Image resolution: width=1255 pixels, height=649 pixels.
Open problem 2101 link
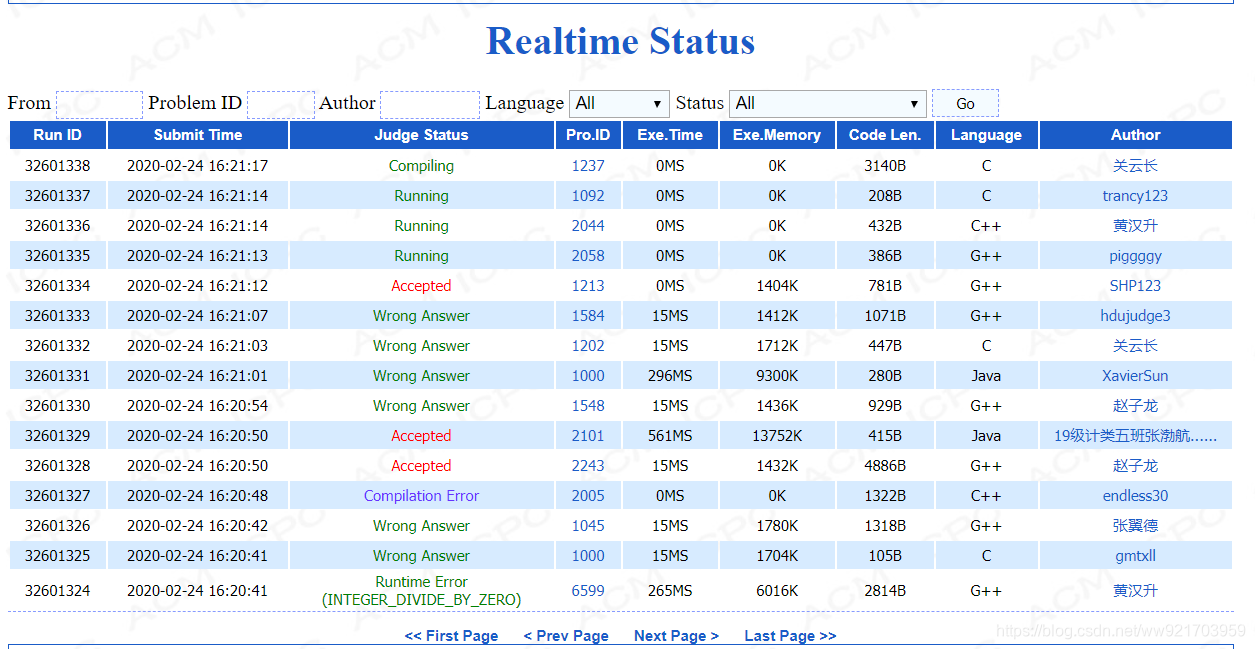coord(588,436)
